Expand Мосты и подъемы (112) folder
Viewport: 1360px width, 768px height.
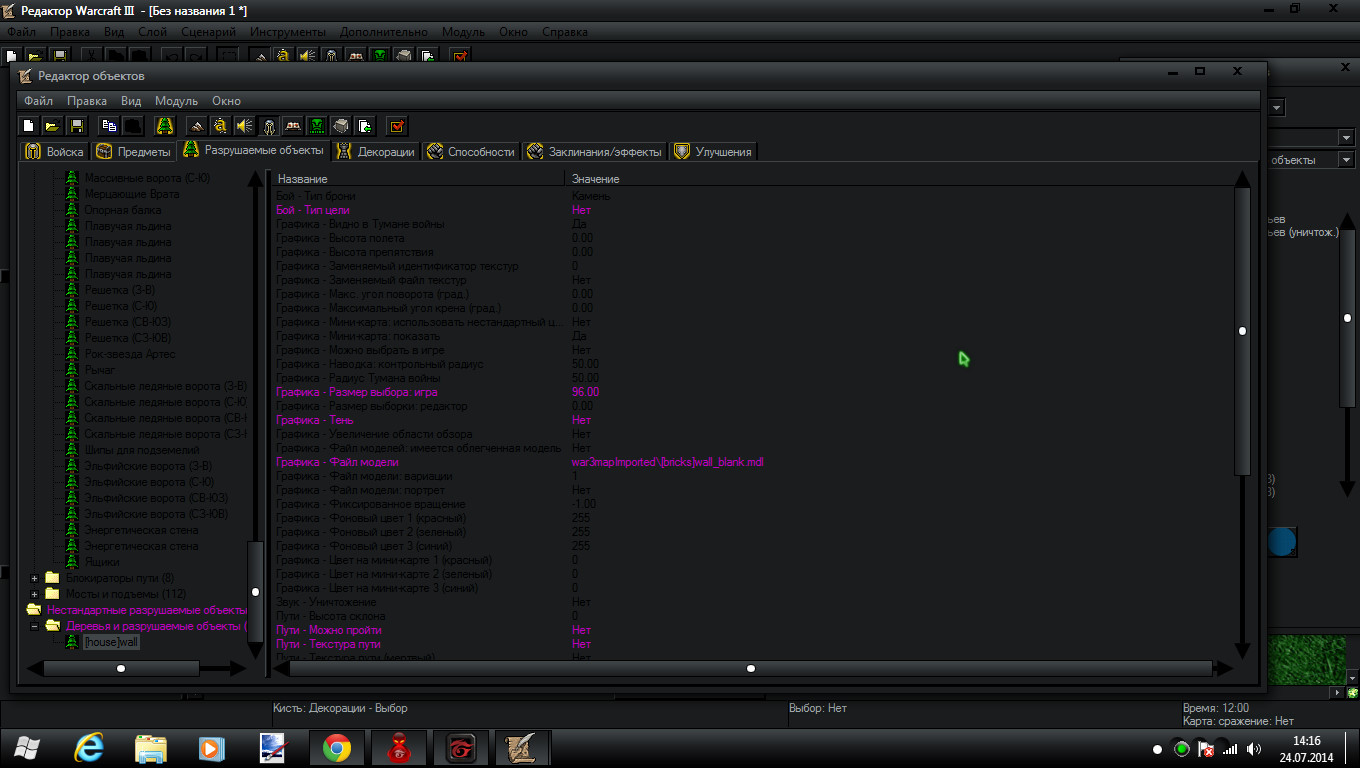(x=35, y=594)
